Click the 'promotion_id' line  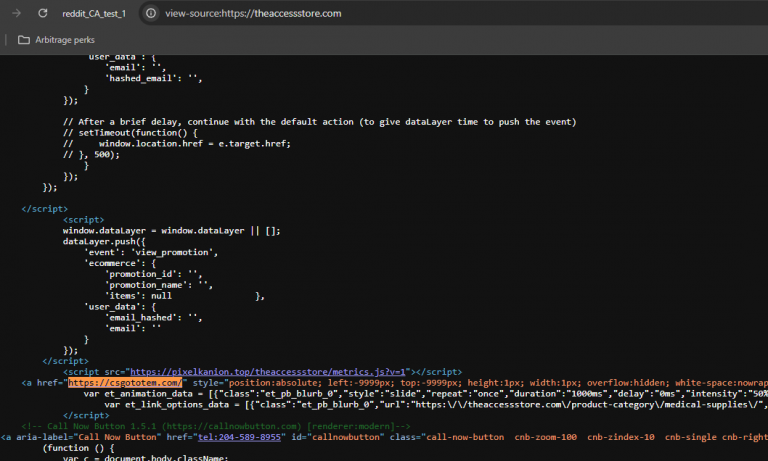tap(153, 274)
